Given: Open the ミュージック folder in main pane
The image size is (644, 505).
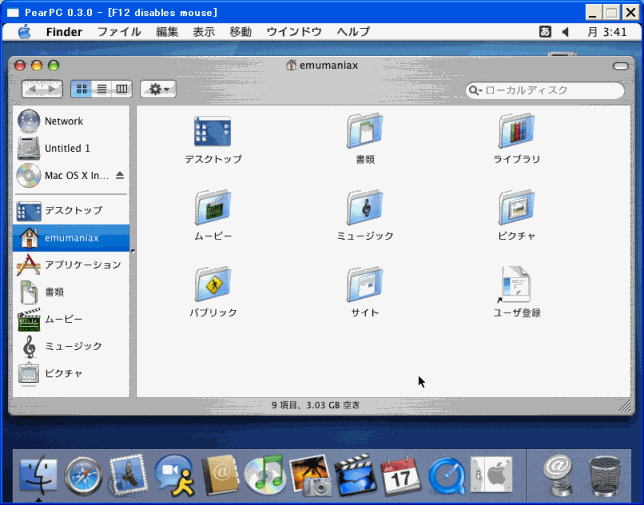Looking at the screenshot, I should [364, 207].
